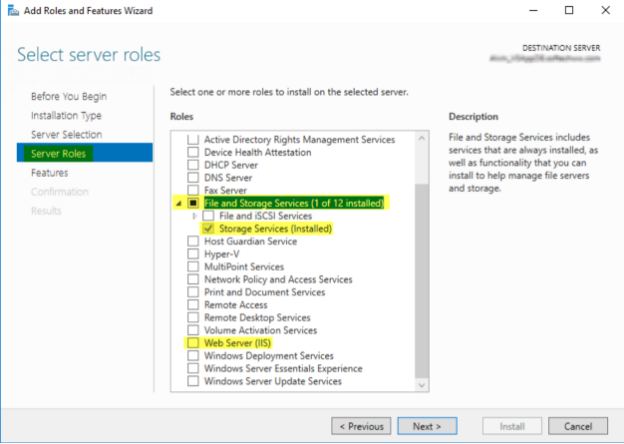Image resolution: width=624 pixels, height=444 pixels.
Task: Switch to the Server Selection step
Action: tap(66, 134)
